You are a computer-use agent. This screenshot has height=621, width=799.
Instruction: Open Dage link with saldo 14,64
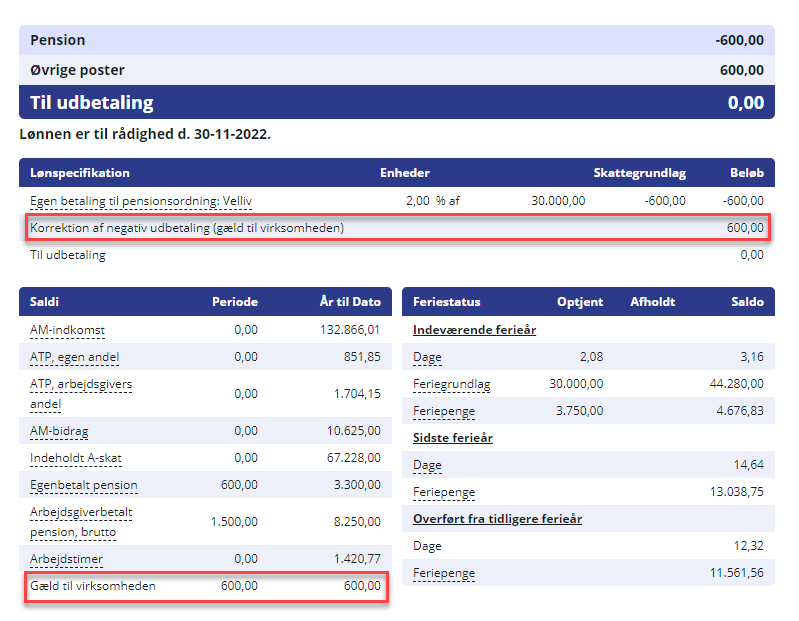click(427, 465)
